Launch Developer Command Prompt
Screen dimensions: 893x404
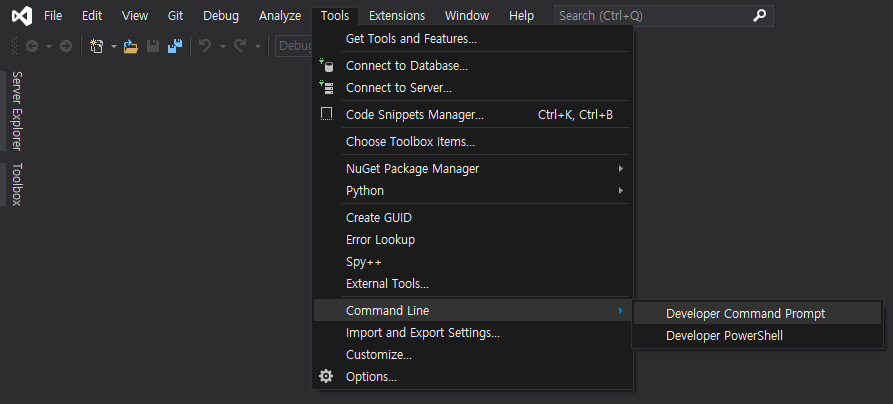coord(757,313)
